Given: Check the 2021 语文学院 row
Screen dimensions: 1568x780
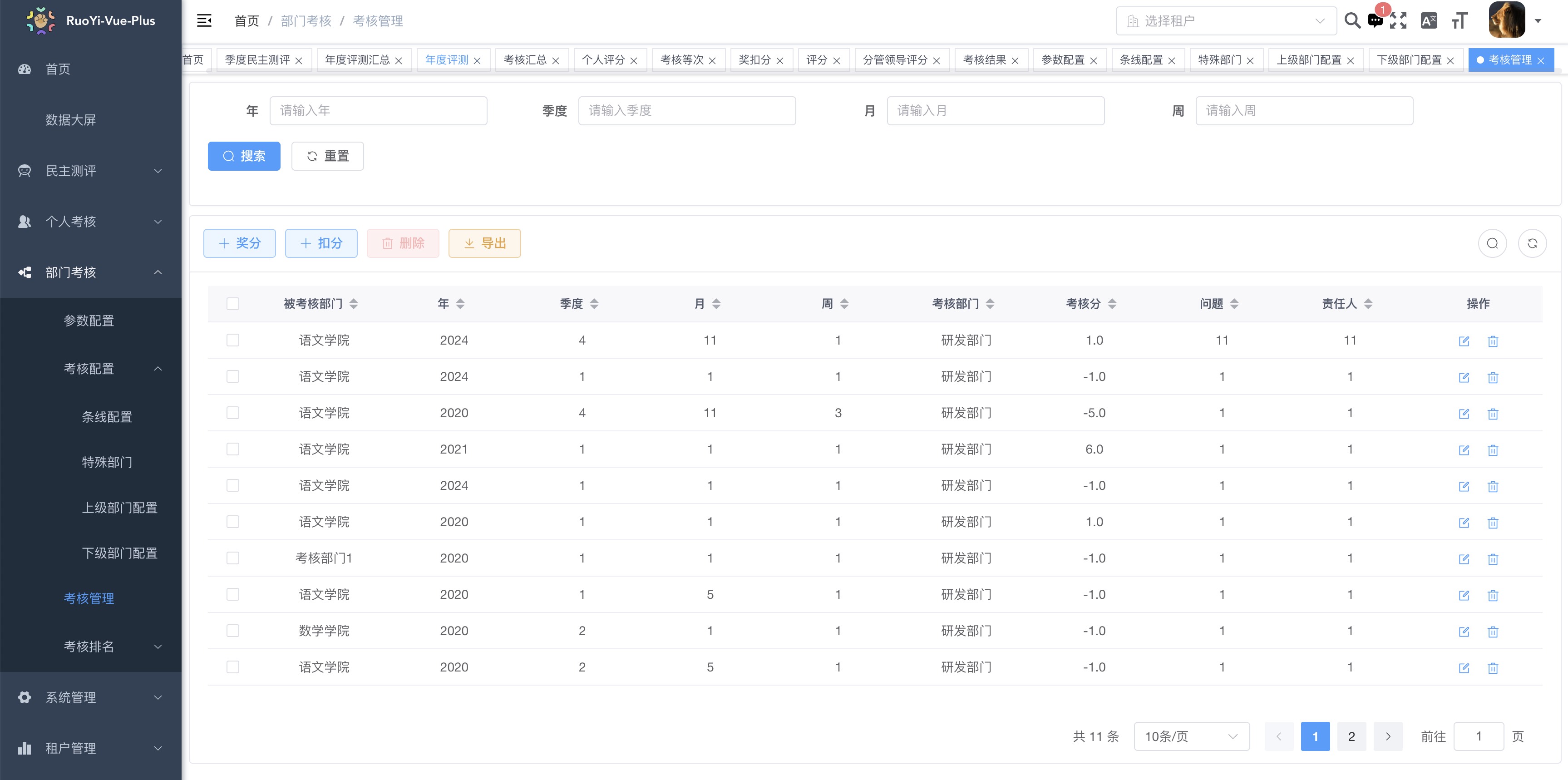Looking at the screenshot, I should click(x=232, y=449).
